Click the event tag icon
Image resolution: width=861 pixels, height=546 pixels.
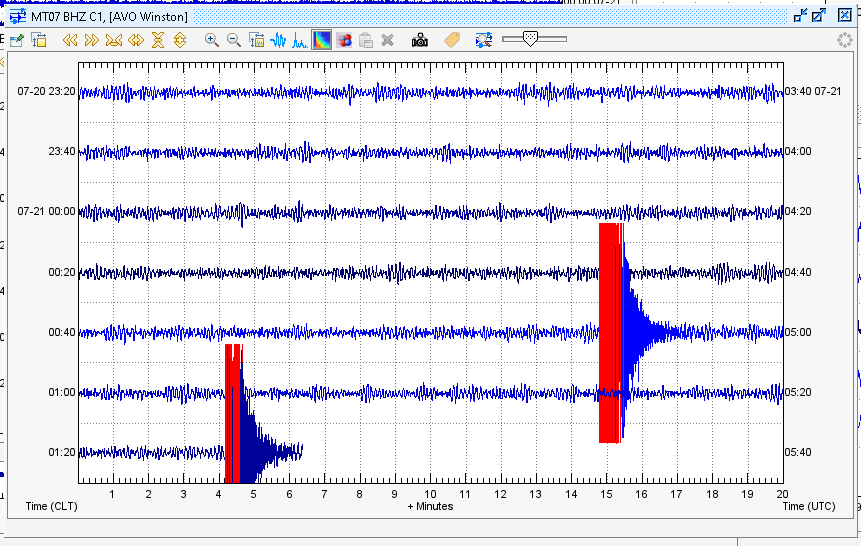pyautogui.click(x=452, y=40)
